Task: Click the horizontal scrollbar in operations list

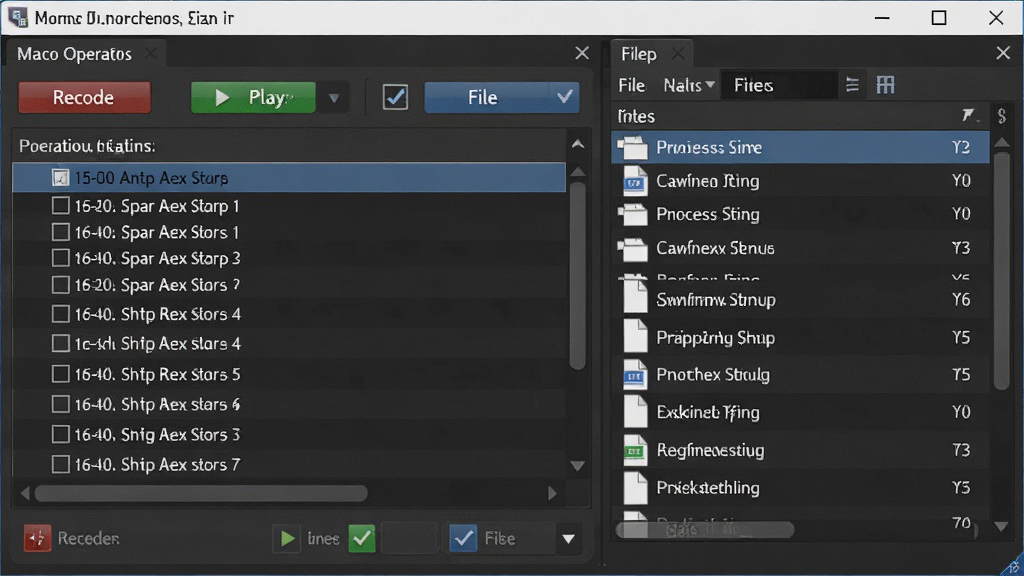Action: 201,493
